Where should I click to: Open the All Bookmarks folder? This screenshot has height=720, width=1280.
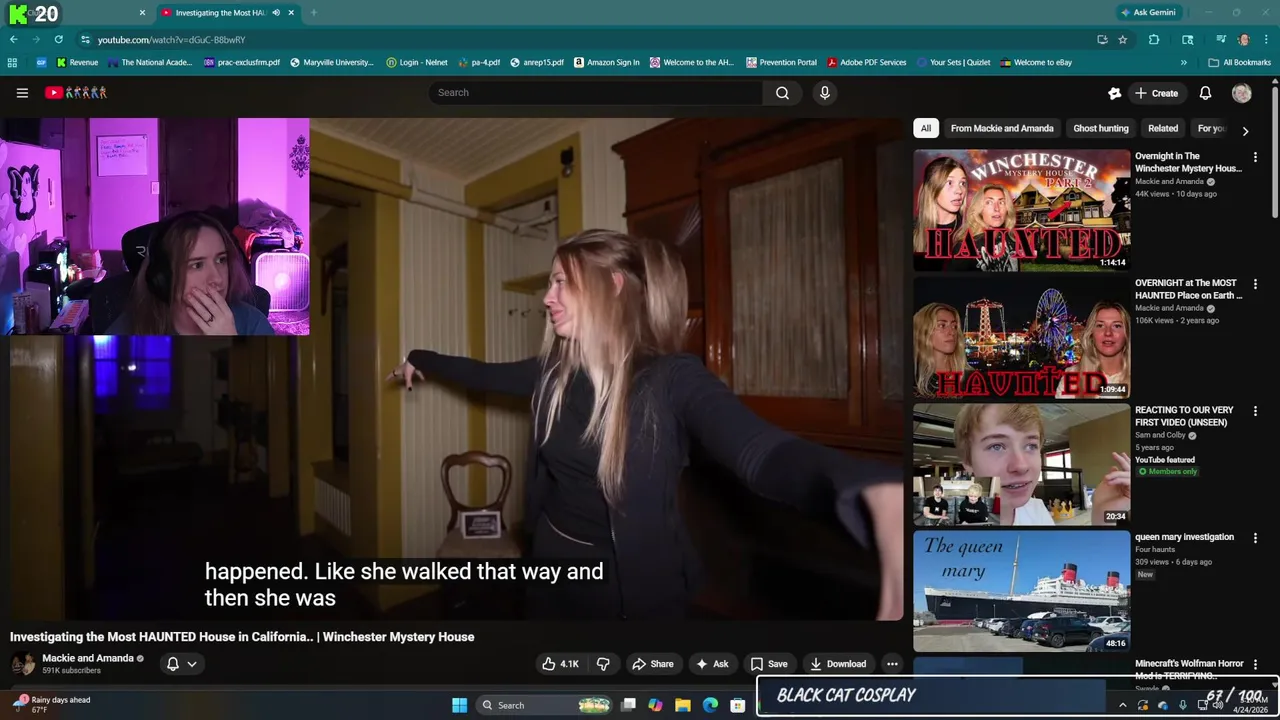coord(1239,62)
